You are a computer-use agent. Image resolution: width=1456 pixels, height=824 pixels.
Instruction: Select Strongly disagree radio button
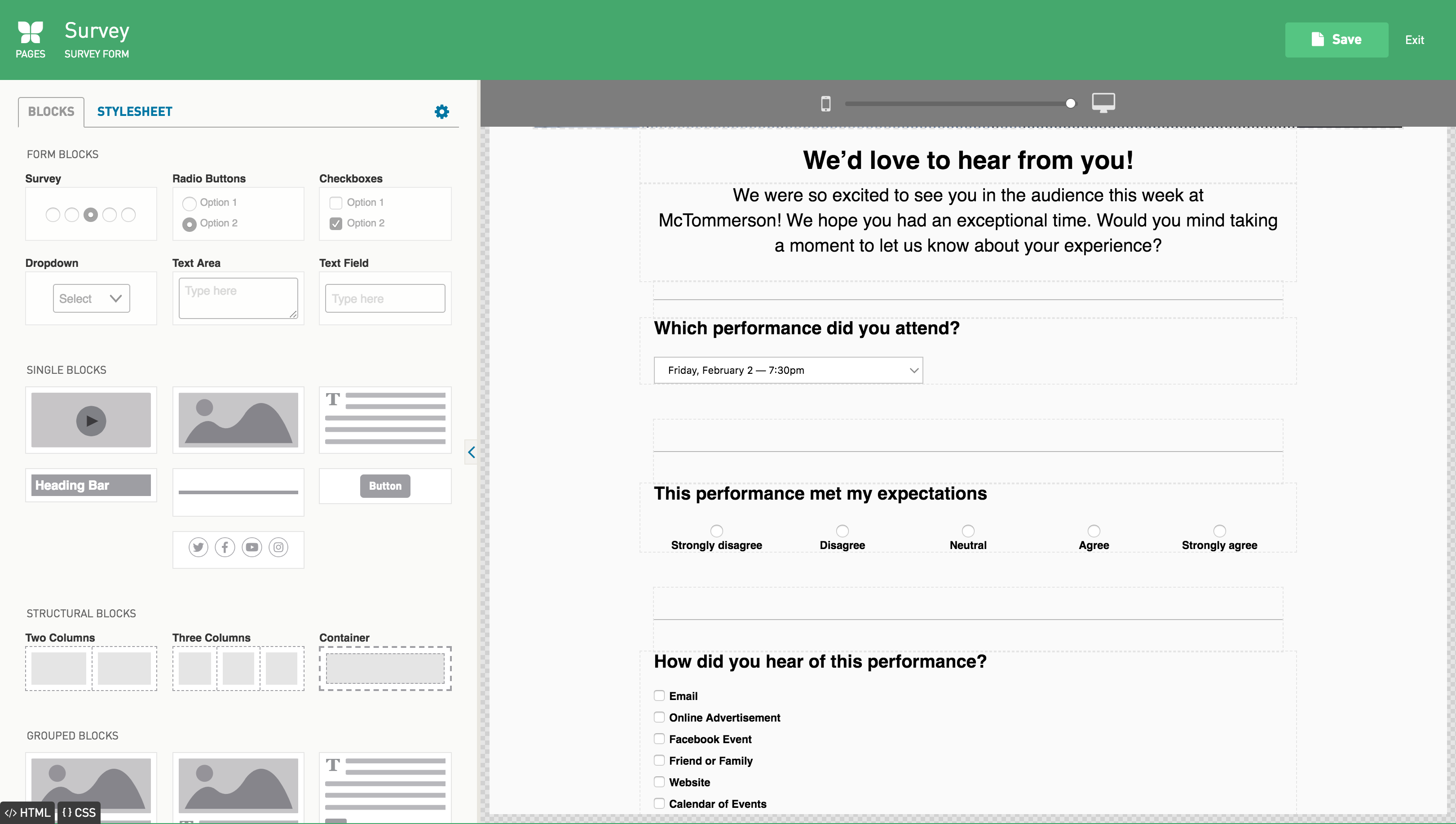point(716,531)
